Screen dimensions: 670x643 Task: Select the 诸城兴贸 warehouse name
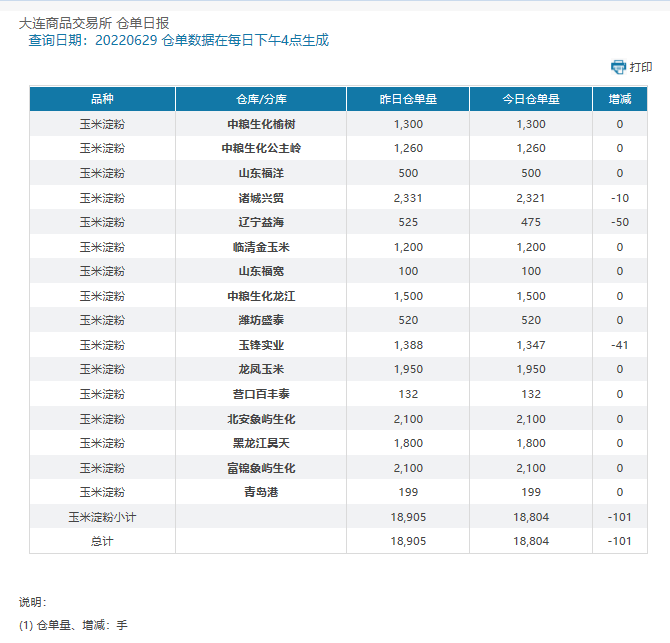261,198
